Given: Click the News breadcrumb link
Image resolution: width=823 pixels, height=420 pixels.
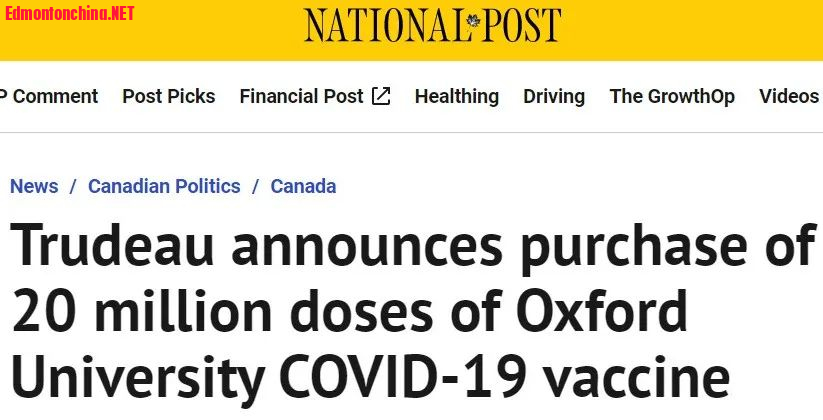Looking at the screenshot, I should pos(34,186).
